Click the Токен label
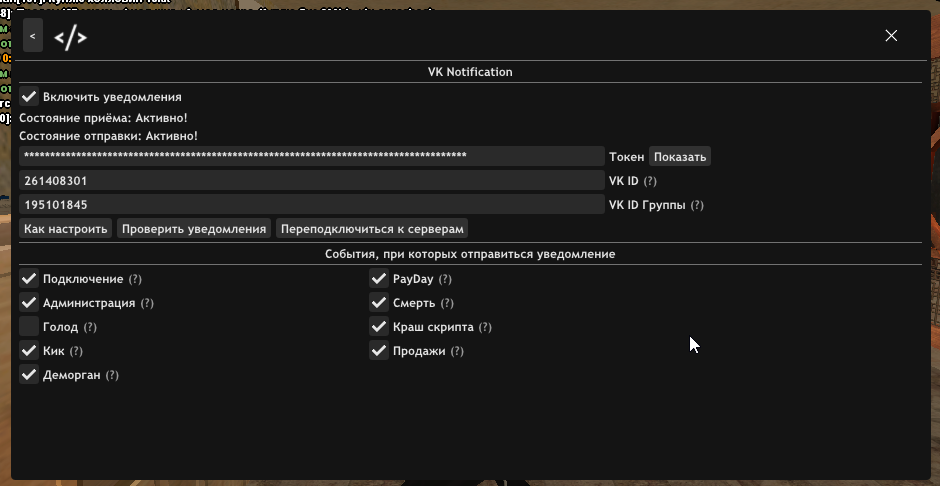Viewport: 940px width, 486px height. click(626, 156)
